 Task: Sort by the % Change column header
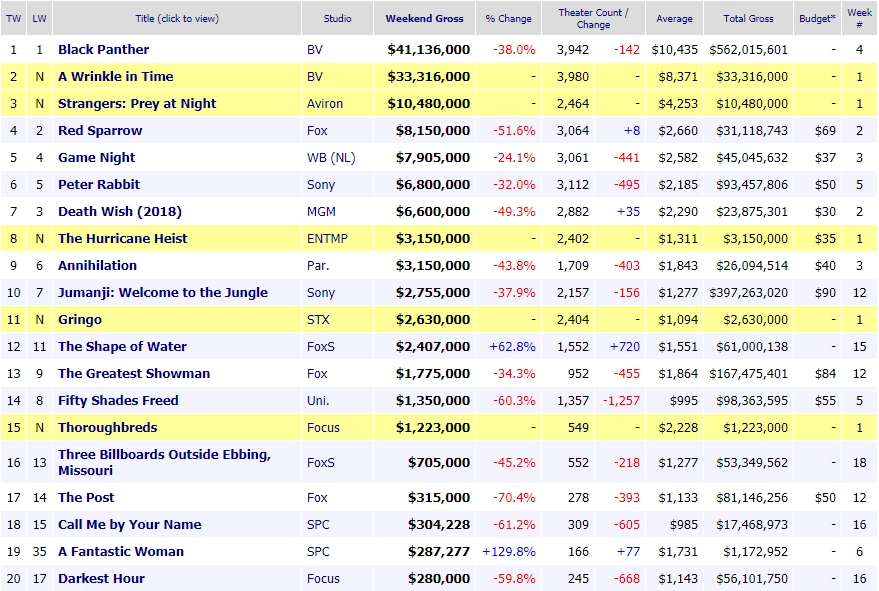(508, 19)
